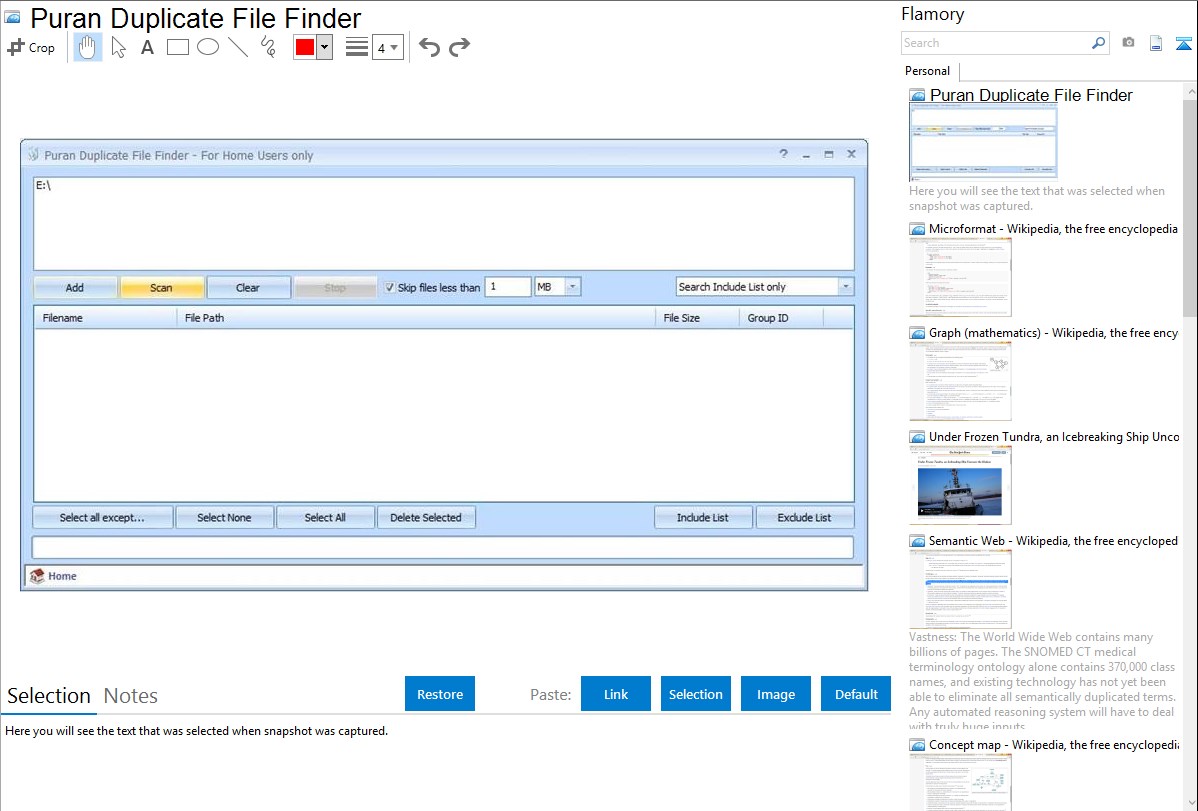The image size is (1198, 811).
Task: Open the Graph (mathematics) snapshot thumbnail
Action: click(x=960, y=381)
